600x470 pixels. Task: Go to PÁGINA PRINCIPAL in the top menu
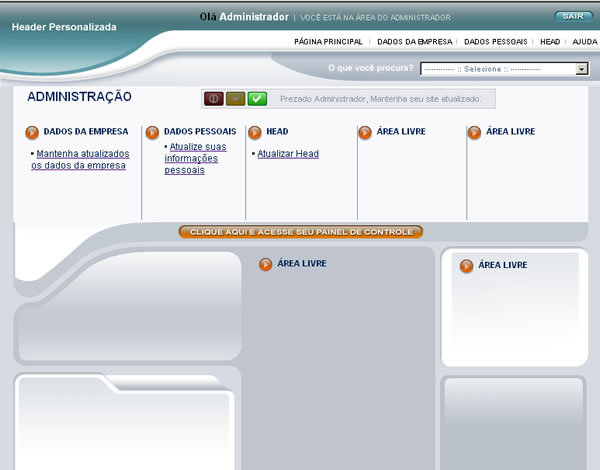pyautogui.click(x=328, y=42)
